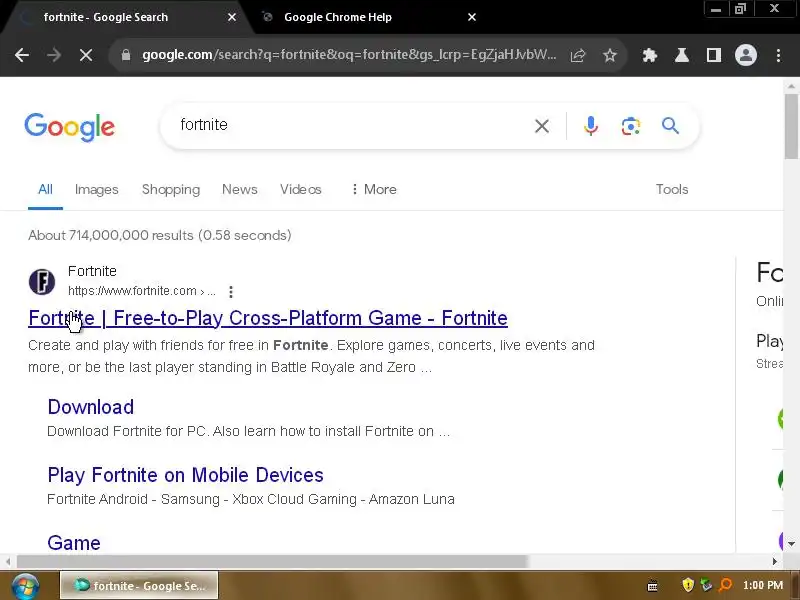Viewport: 800px width, 600px height.
Task: Click About 714,000,000 results text
Action: 160,235
